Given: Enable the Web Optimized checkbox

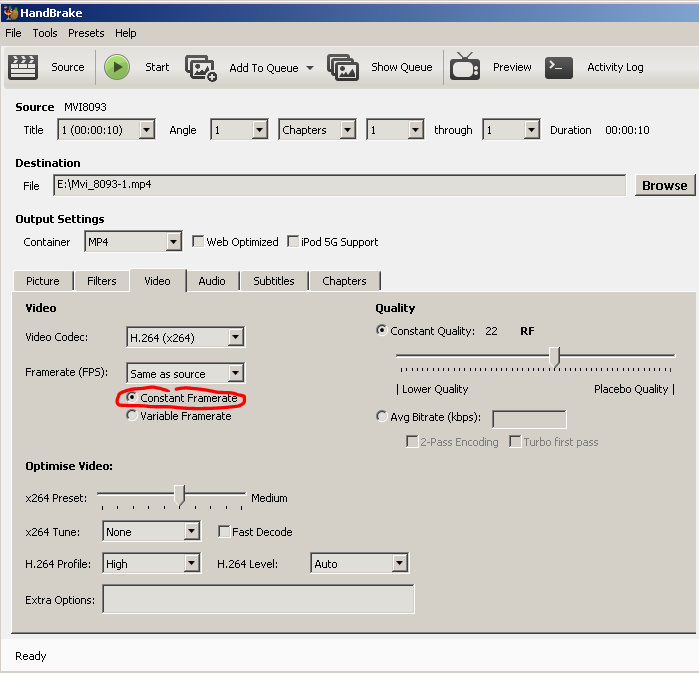Looking at the screenshot, I should pyautogui.click(x=198, y=242).
